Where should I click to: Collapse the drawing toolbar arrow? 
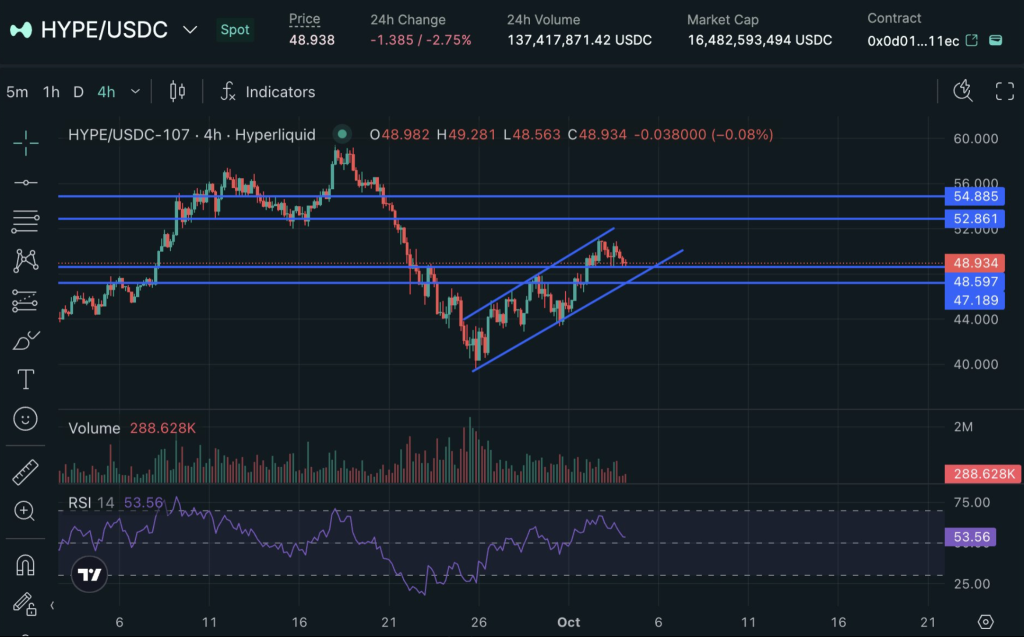point(52,606)
